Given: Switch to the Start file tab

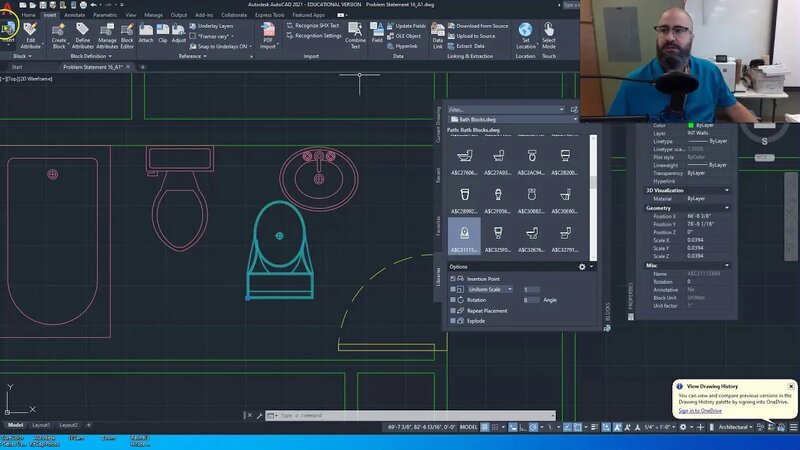Looking at the screenshot, I should tap(17, 67).
